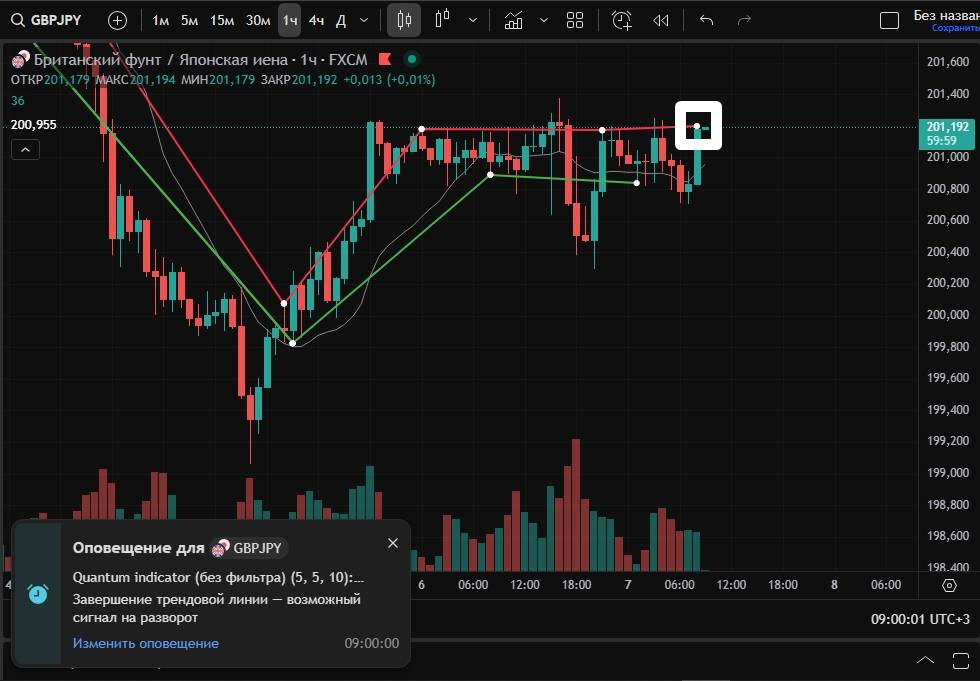Open the Indicators panel icon

point(514,20)
